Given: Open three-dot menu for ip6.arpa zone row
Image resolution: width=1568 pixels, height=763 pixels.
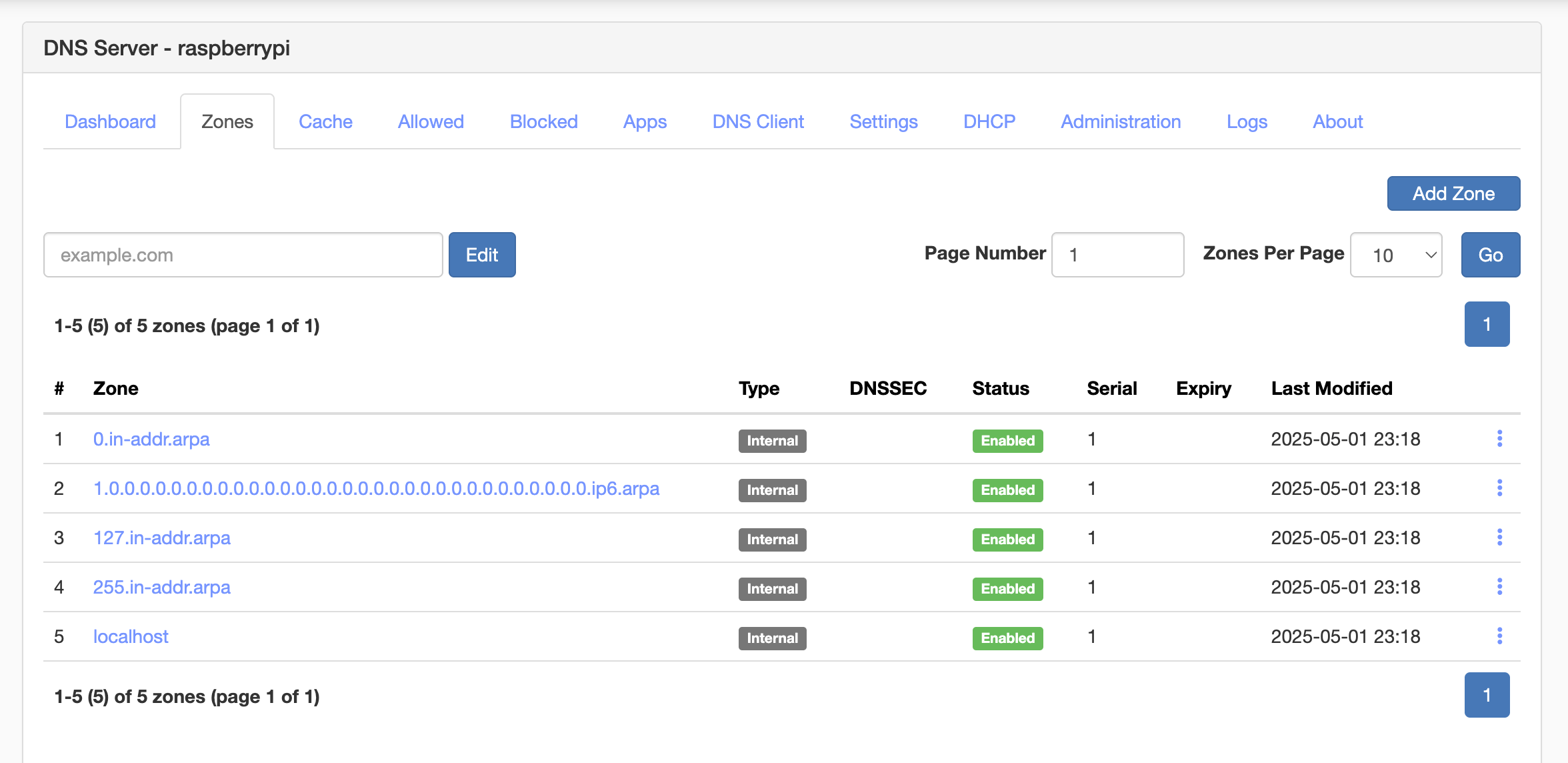Looking at the screenshot, I should (1499, 488).
